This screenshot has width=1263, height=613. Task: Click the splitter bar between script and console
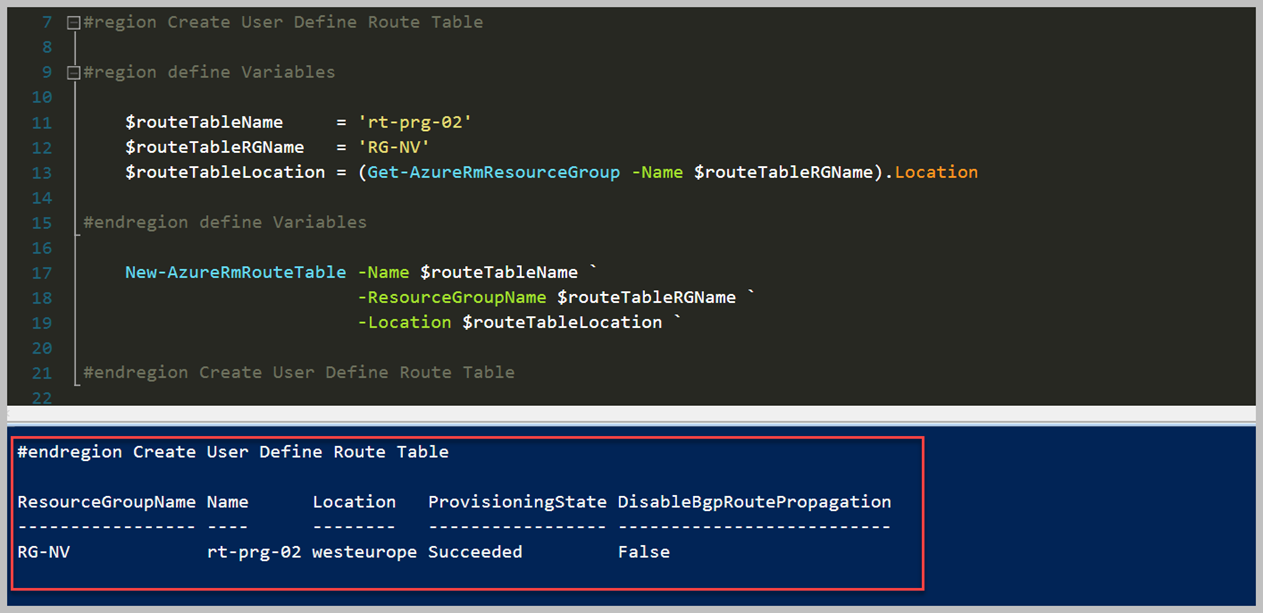631,413
